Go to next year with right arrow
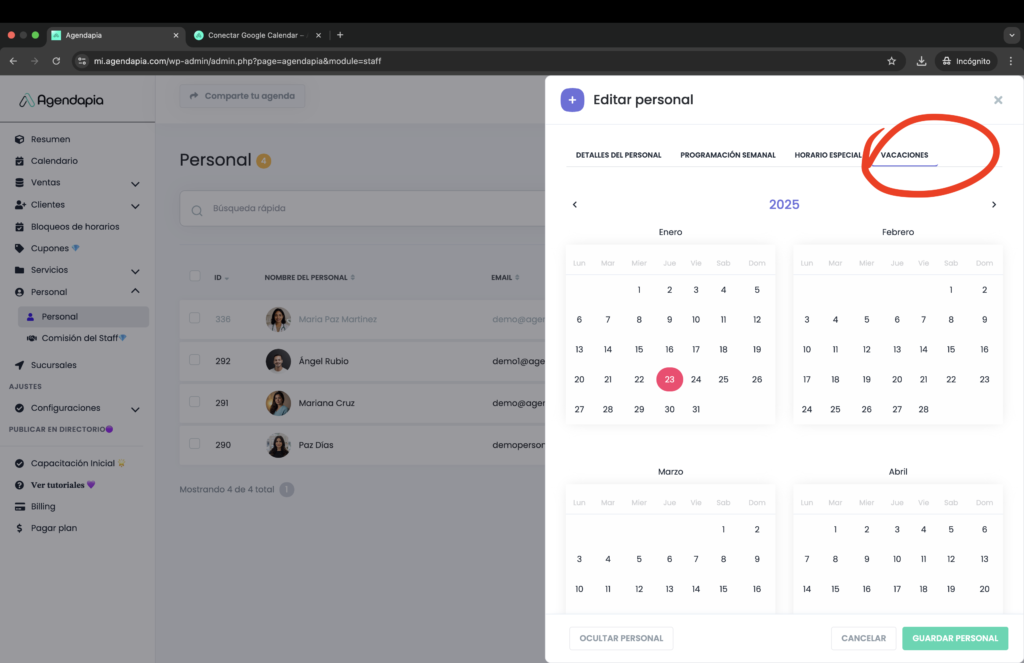1024x663 pixels. [x=993, y=205]
